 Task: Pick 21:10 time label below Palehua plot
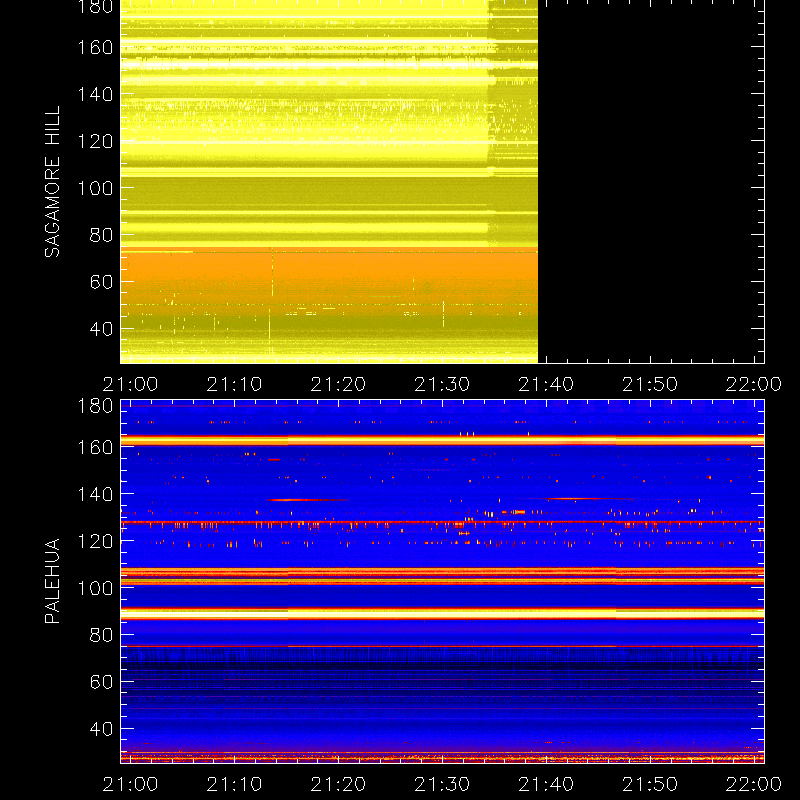pyautogui.click(x=234, y=784)
